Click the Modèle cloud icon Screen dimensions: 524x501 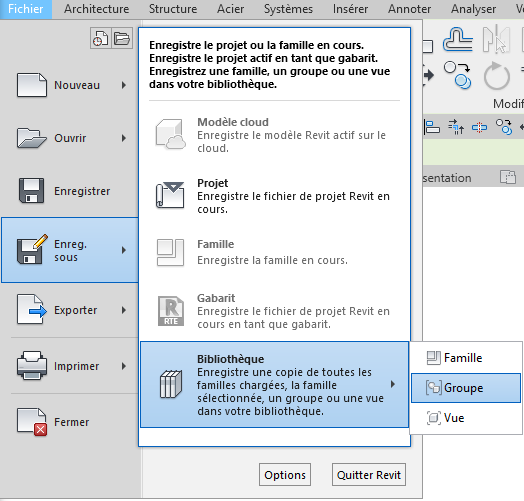[170, 134]
